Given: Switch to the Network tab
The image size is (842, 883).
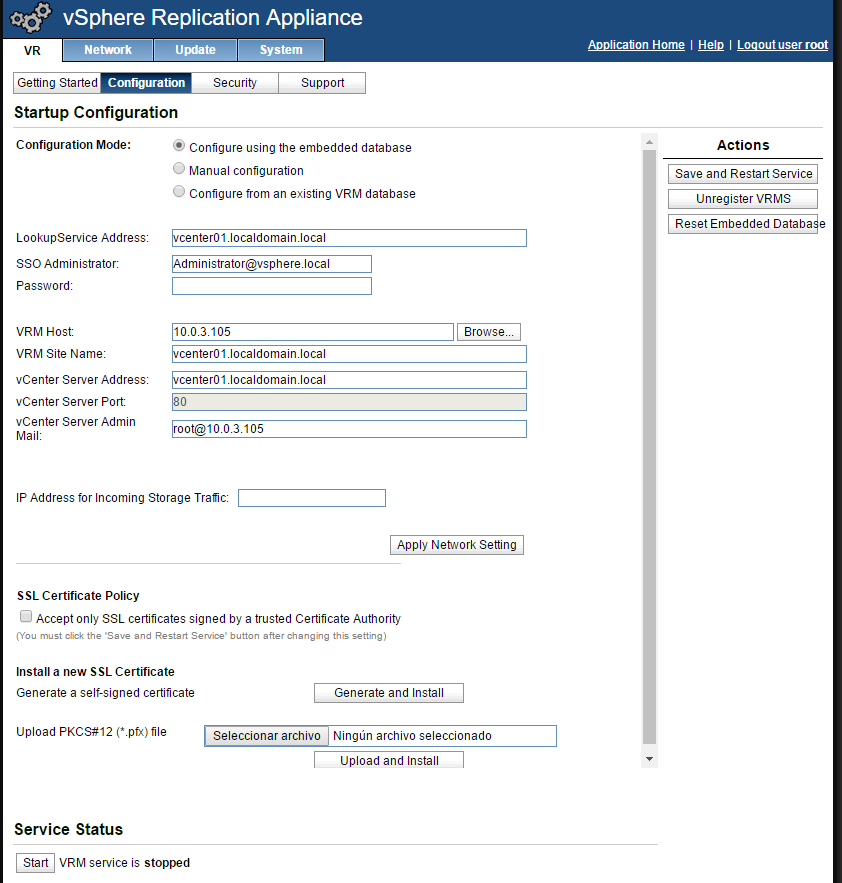Looking at the screenshot, I should [x=107, y=49].
